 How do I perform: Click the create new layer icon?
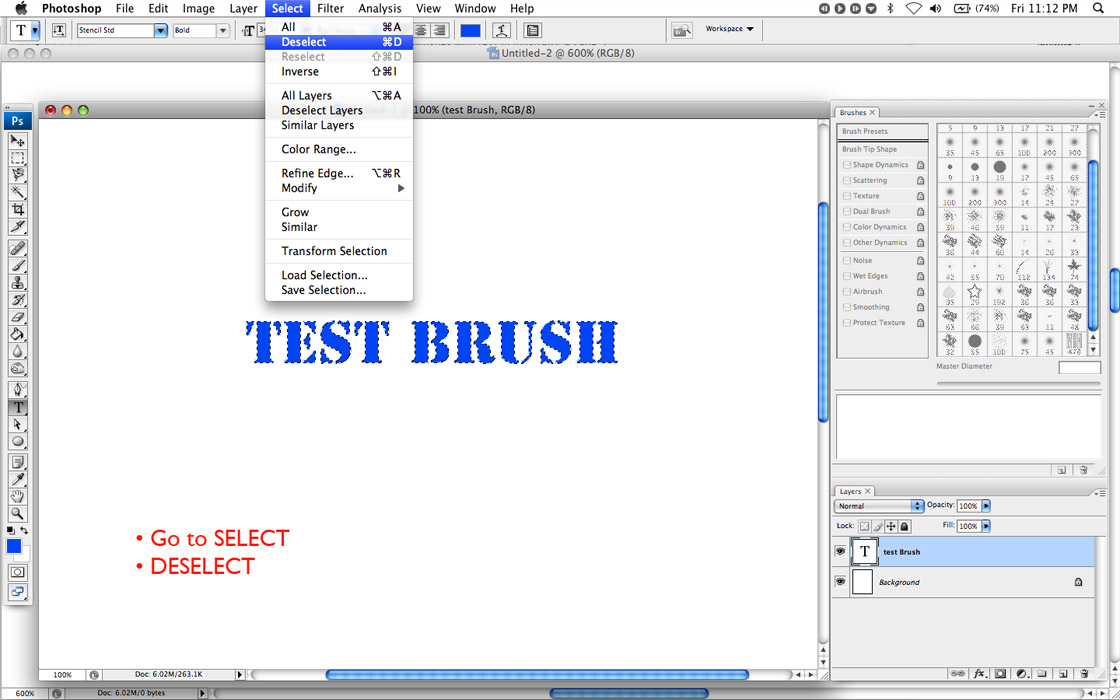[1063, 673]
